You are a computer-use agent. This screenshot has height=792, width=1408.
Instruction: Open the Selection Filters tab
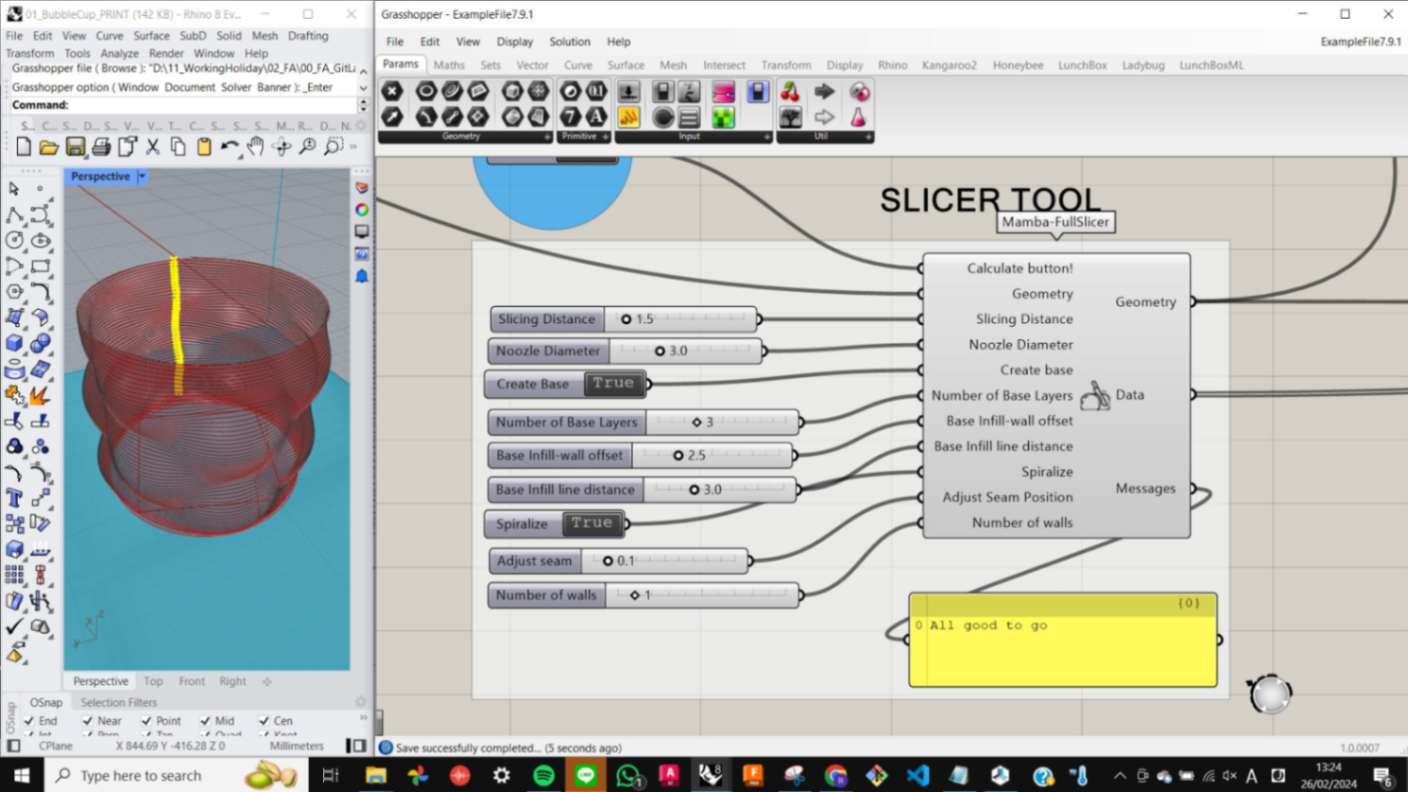coord(119,702)
